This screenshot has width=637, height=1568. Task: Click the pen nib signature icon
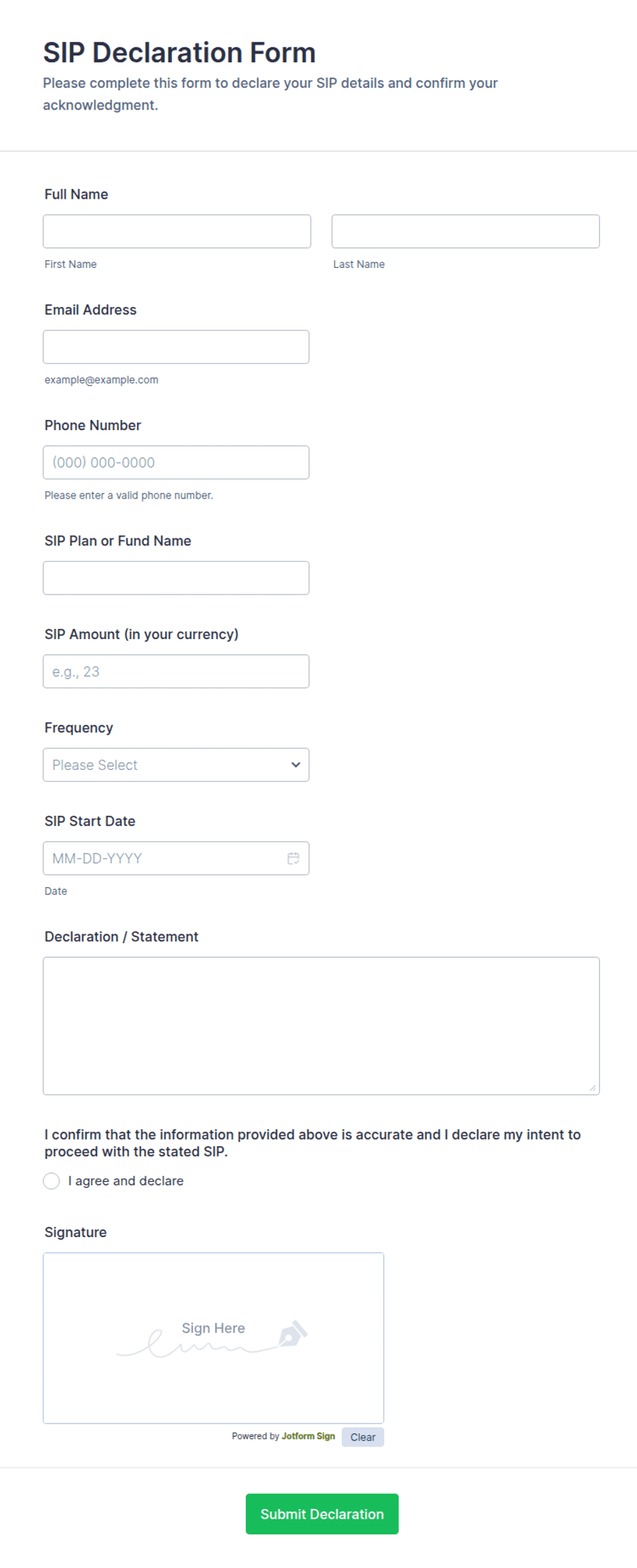292,1333
